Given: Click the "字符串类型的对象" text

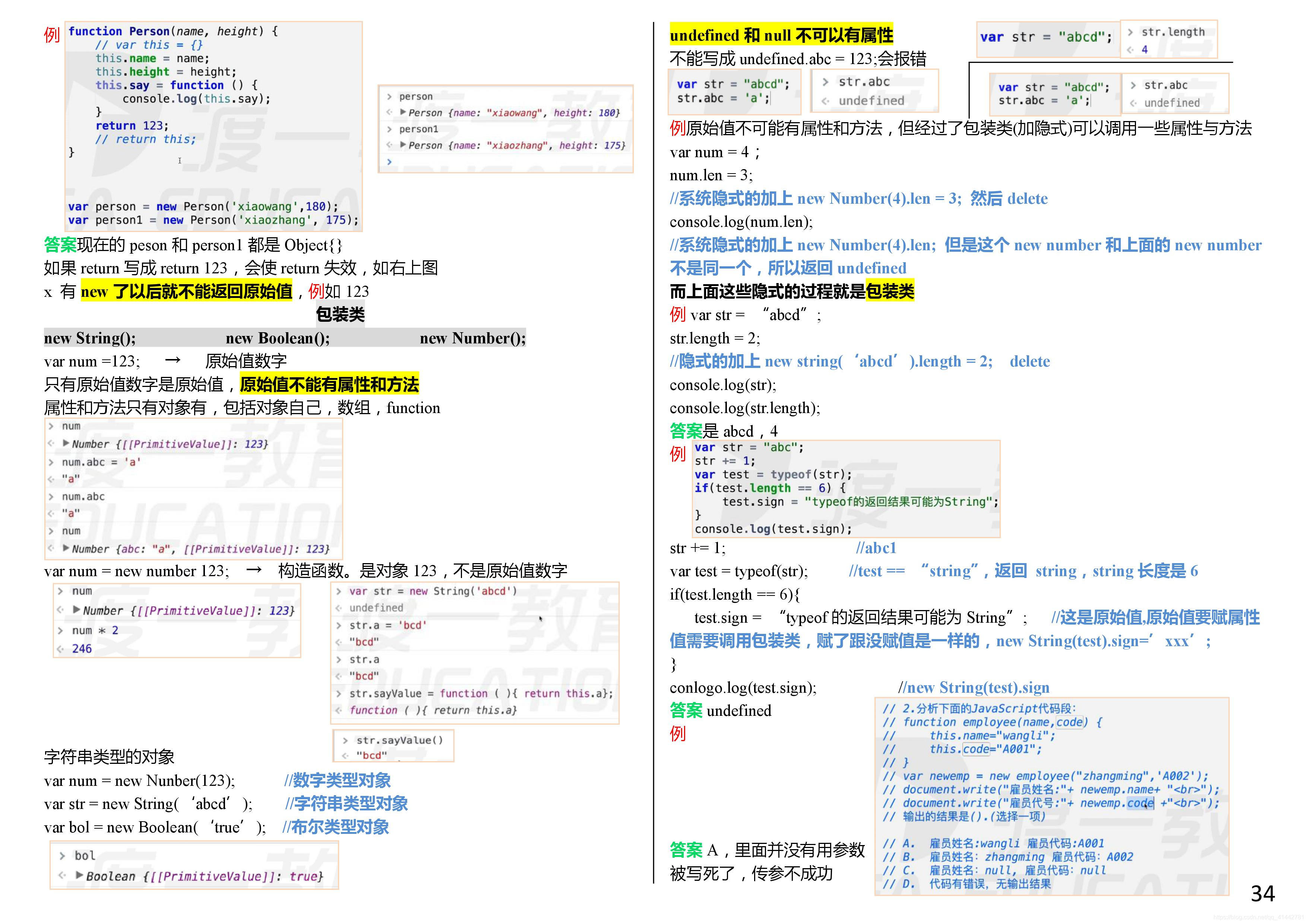Looking at the screenshot, I should coord(109,757).
